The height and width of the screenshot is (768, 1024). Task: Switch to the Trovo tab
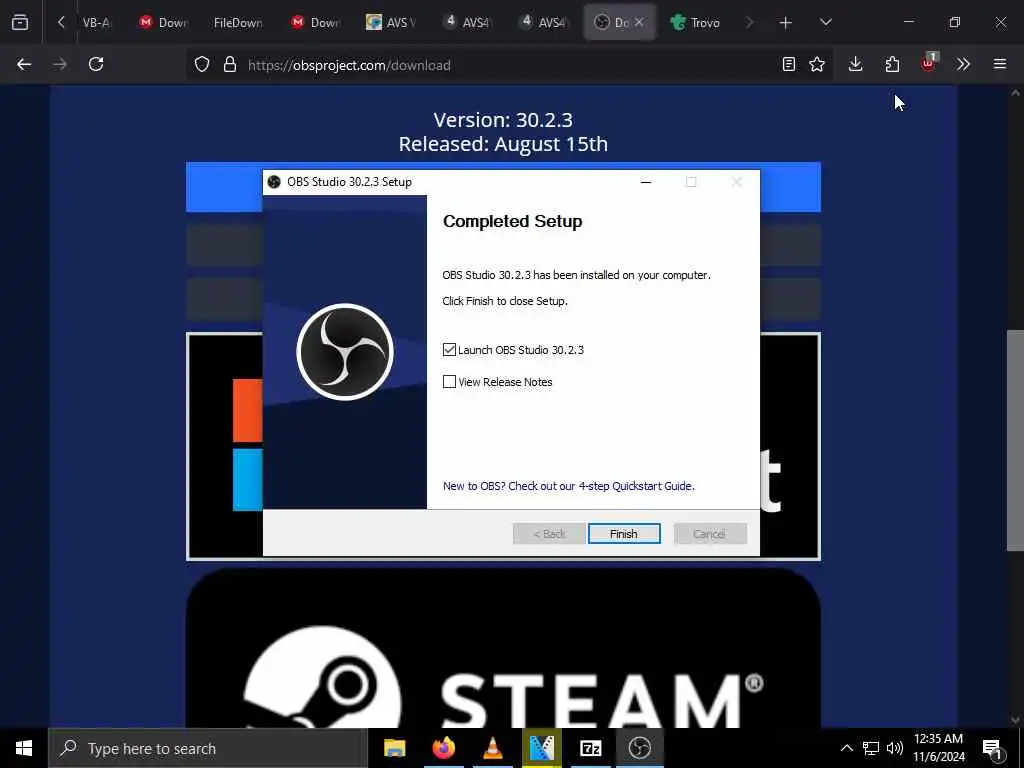pyautogui.click(x=696, y=22)
